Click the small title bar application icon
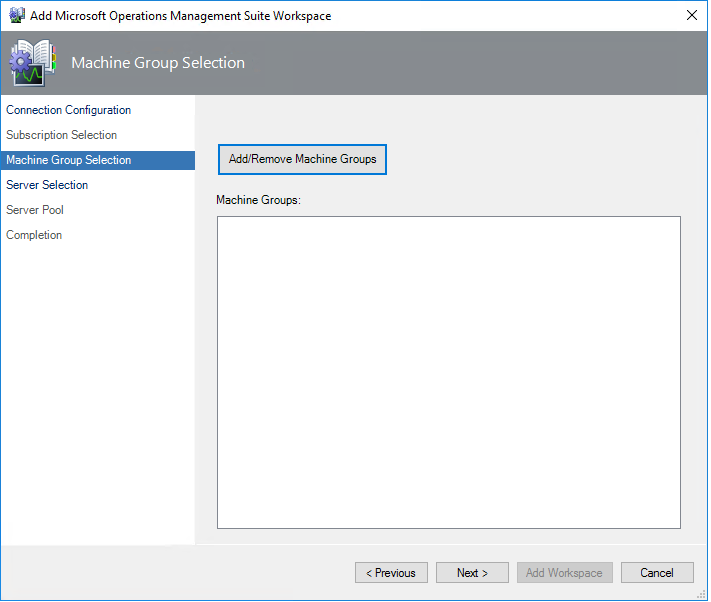Screen dimensions: 711x602 (16, 16)
